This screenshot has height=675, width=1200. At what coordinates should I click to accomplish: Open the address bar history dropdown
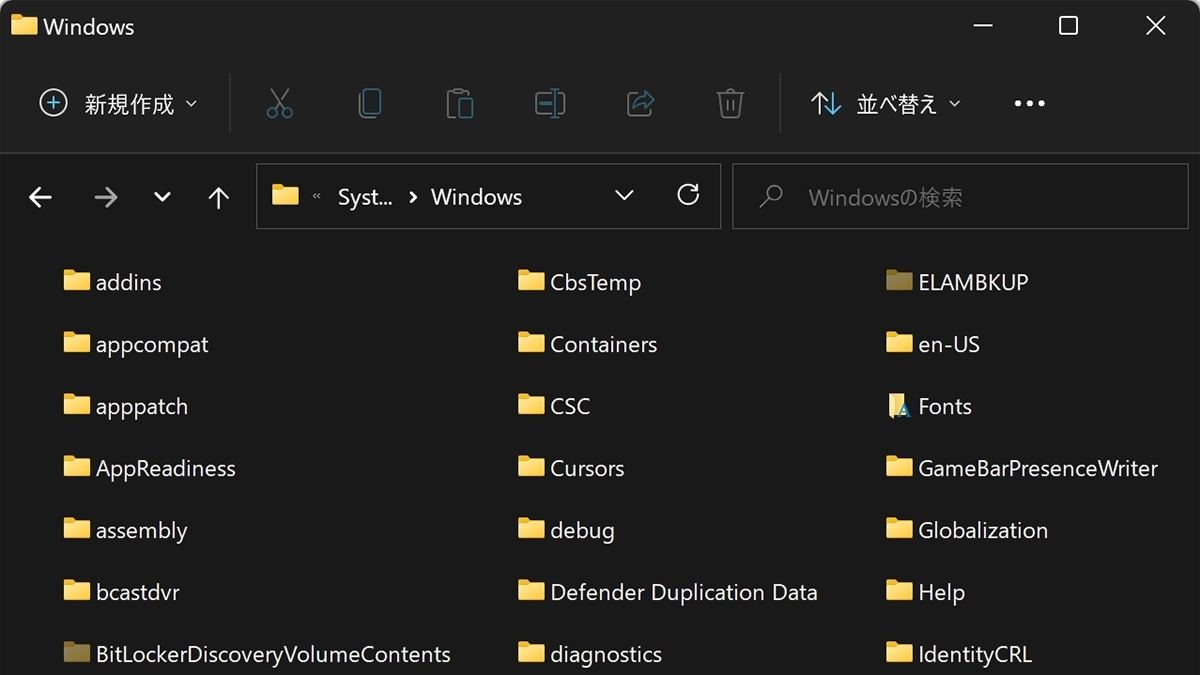coord(624,195)
